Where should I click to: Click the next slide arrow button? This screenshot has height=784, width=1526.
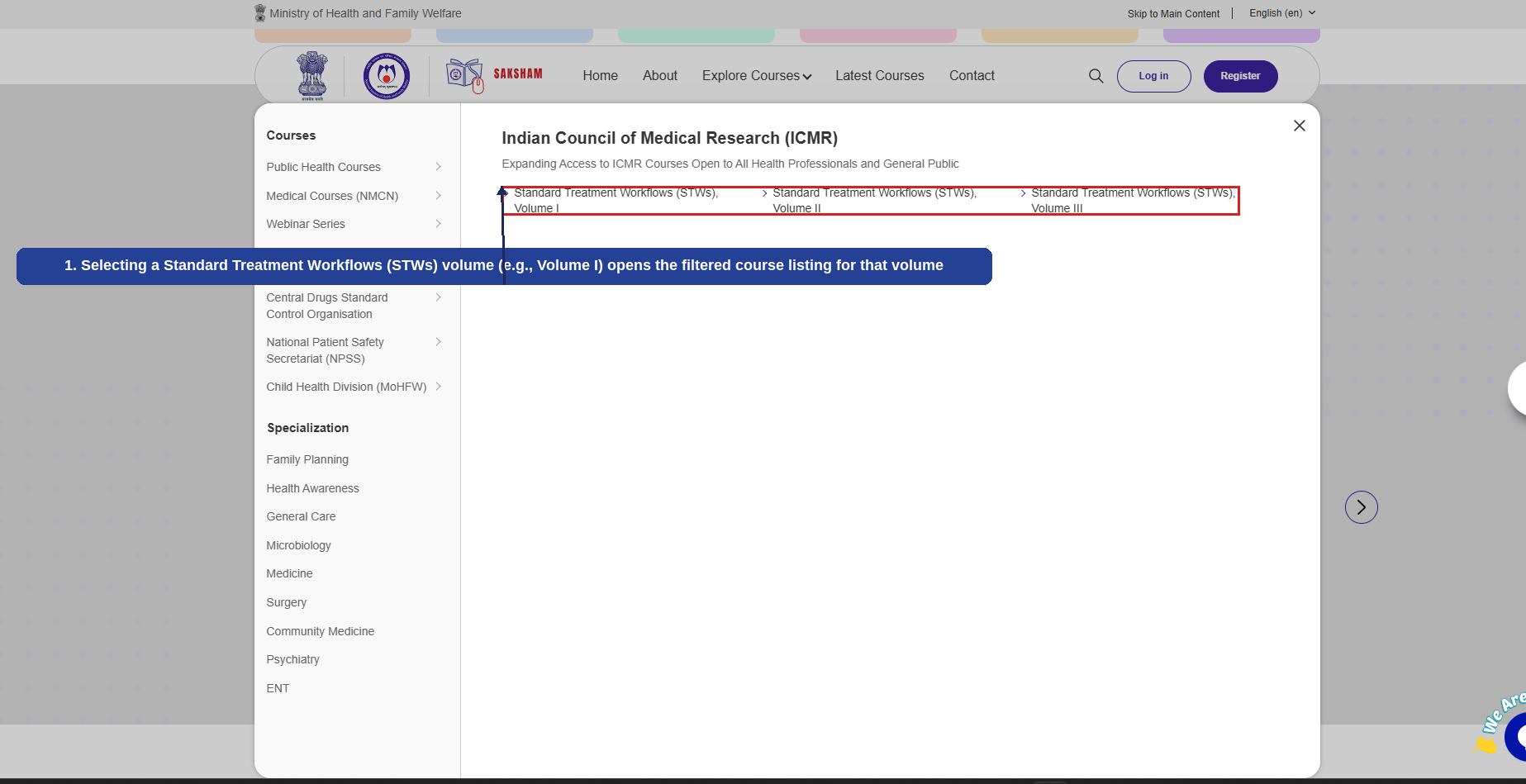[1362, 507]
